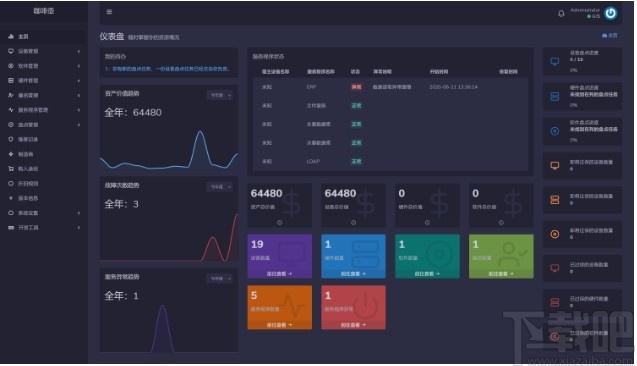
Task: Click the 2020 start-time cell in ERP row
Action: (x=453, y=87)
